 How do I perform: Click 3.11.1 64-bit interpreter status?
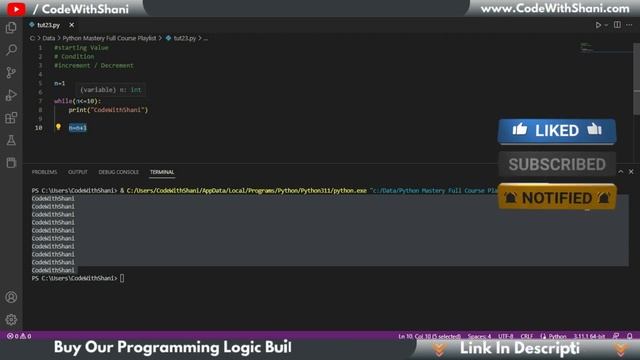(x=589, y=336)
